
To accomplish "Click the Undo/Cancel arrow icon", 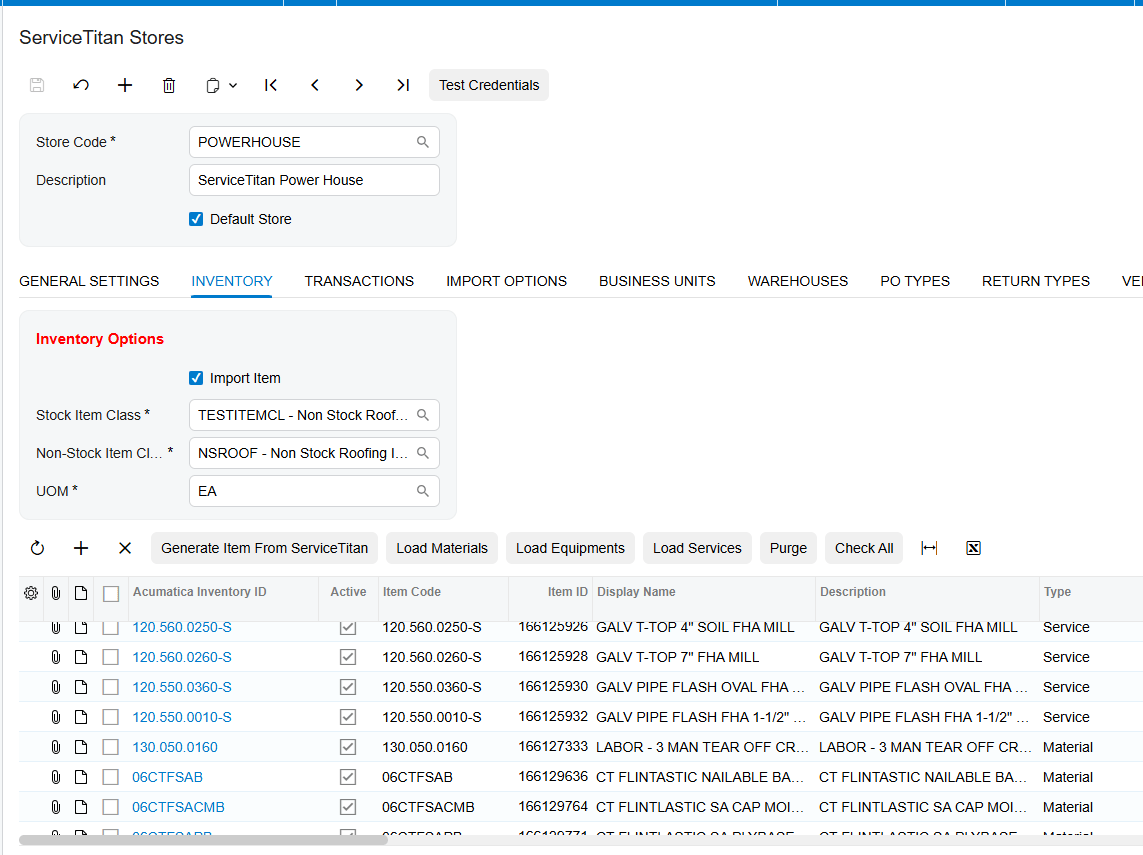I will [81, 85].
